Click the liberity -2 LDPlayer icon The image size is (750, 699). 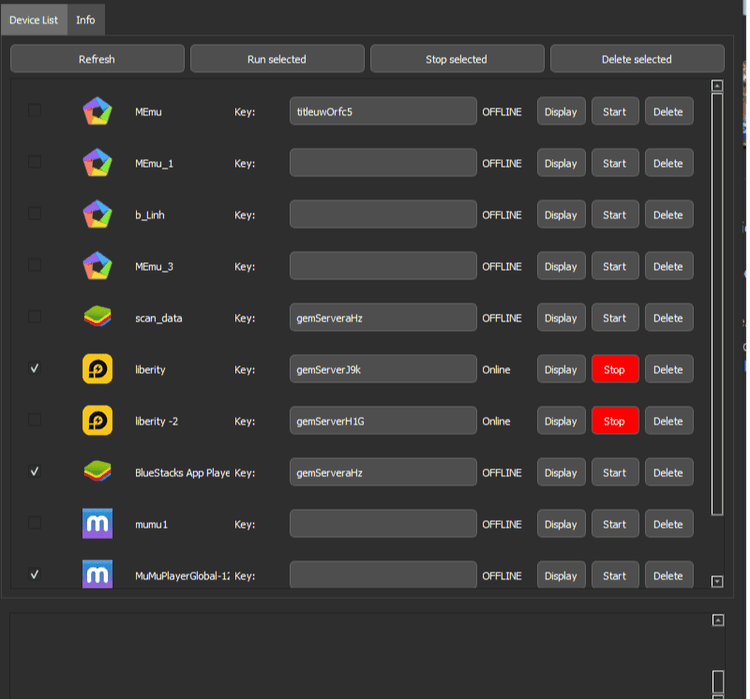pyautogui.click(x=97, y=421)
